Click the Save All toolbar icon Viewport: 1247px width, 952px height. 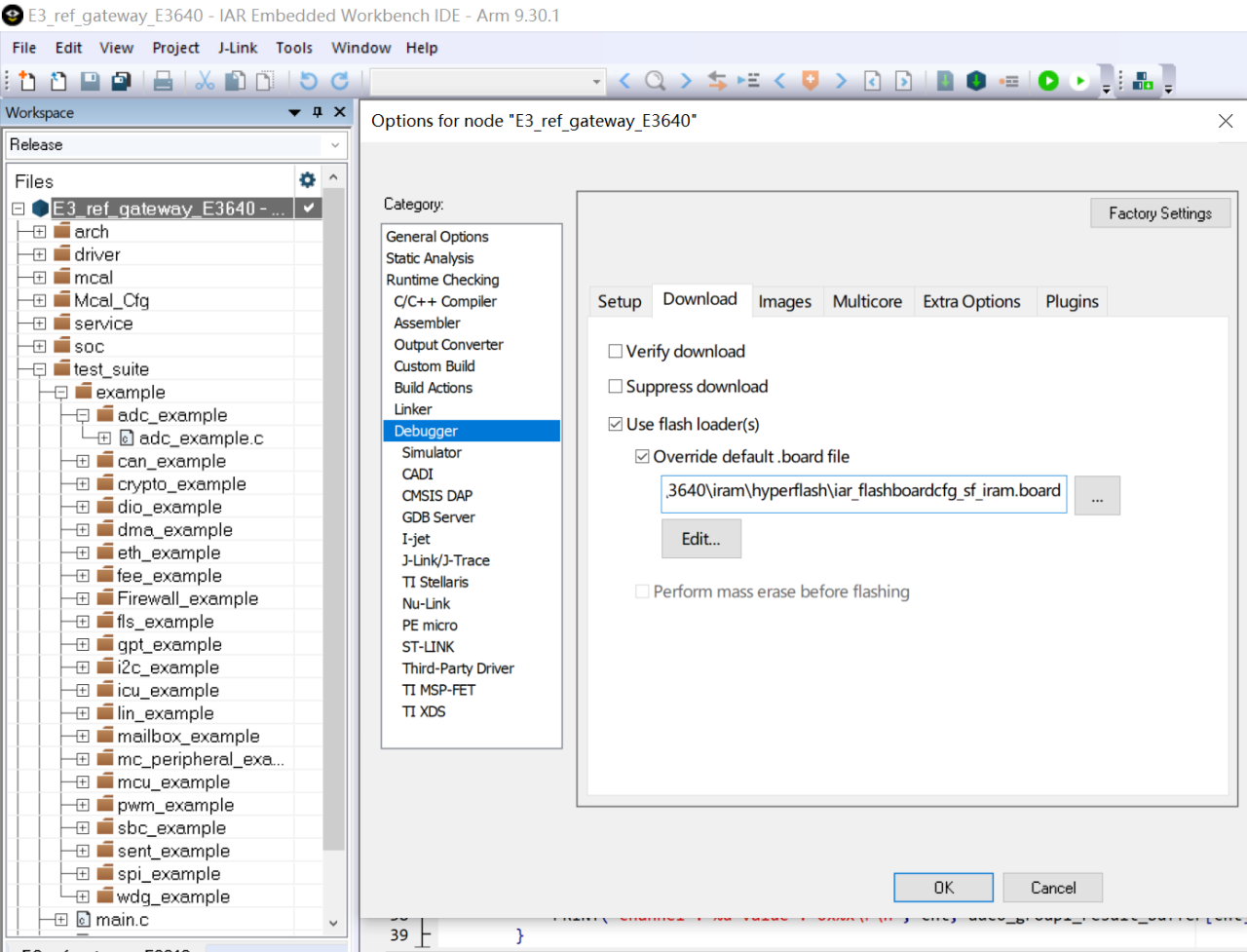[121, 81]
